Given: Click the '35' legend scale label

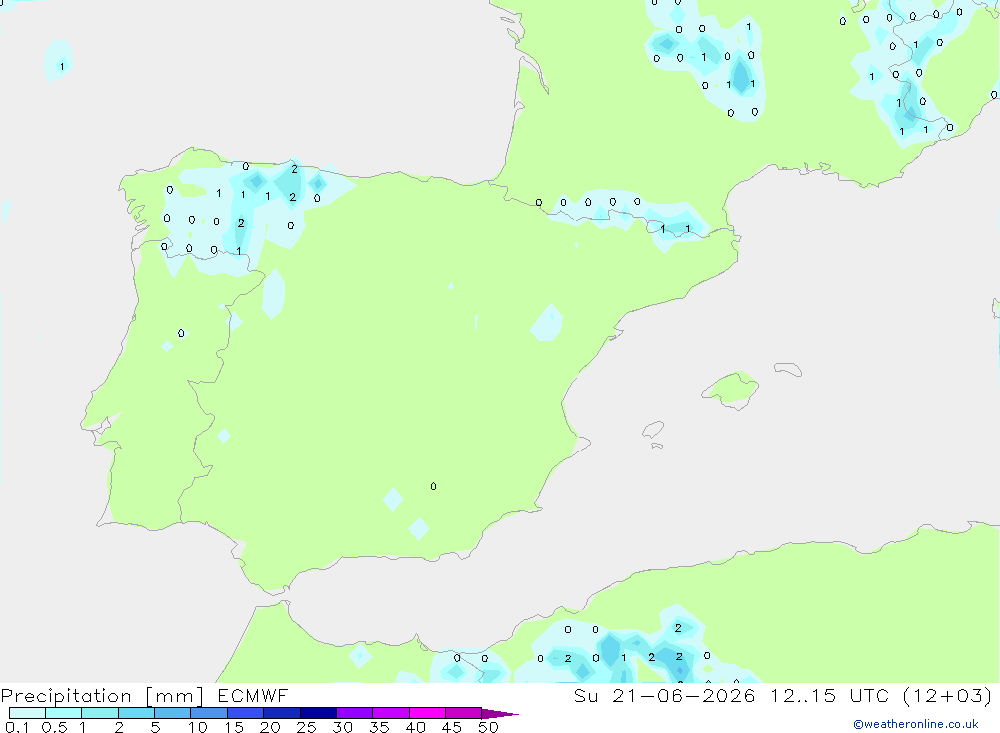Looking at the screenshot, I should coord(379,727).
